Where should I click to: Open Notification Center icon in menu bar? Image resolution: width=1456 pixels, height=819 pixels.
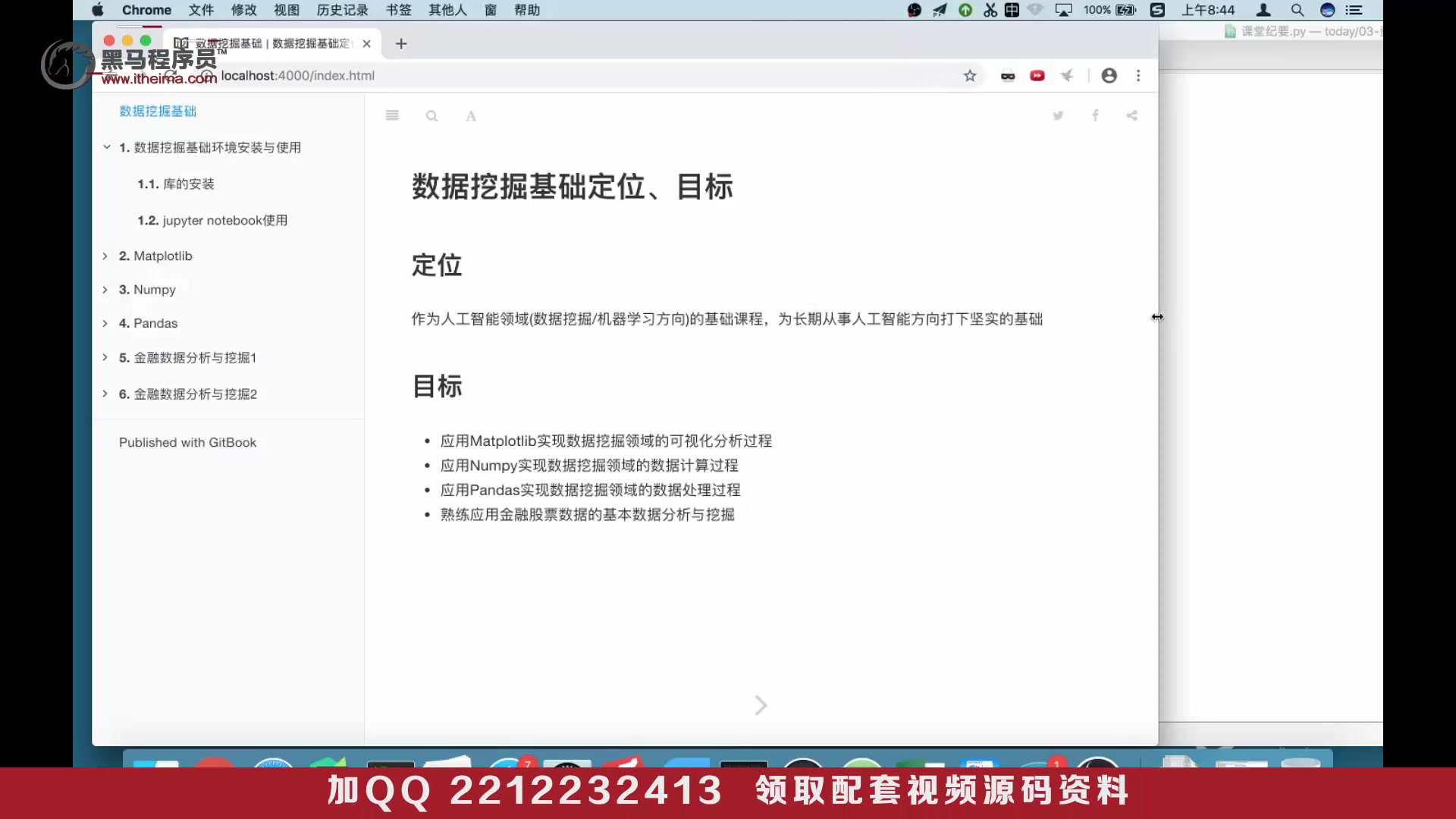1354,10
